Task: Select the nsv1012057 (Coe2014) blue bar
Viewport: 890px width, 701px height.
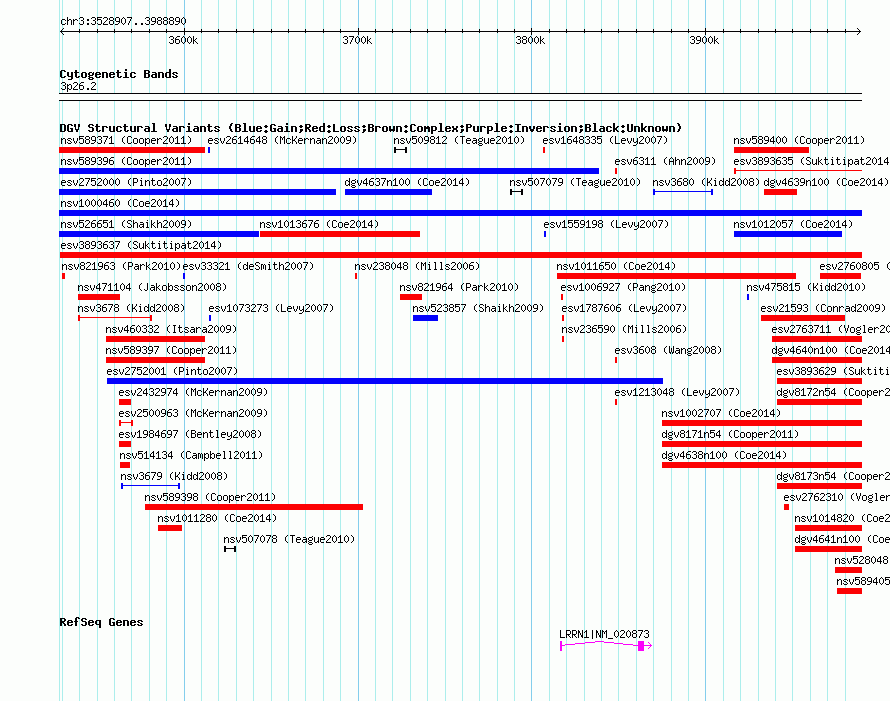Action: 788,234
